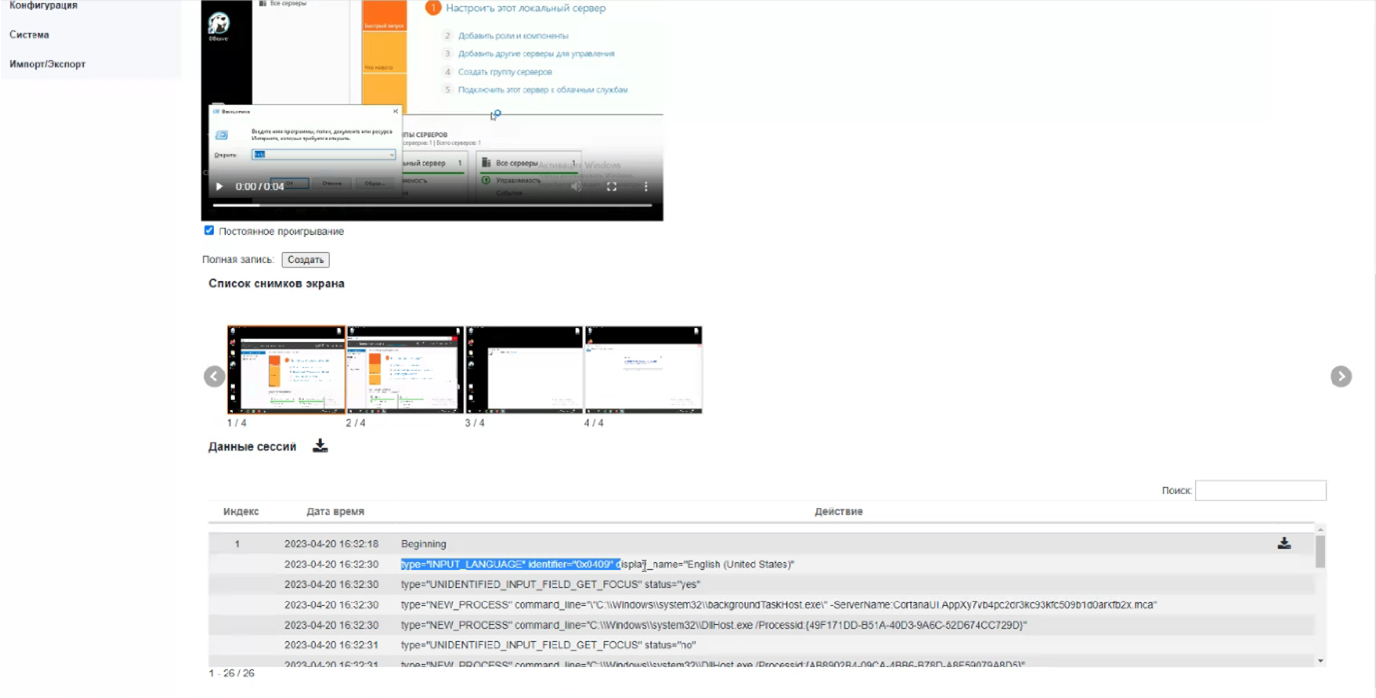Download session data next to Данные сессии
The height and width of the screenshot is (698, 1376).
[x=320, y=446]
